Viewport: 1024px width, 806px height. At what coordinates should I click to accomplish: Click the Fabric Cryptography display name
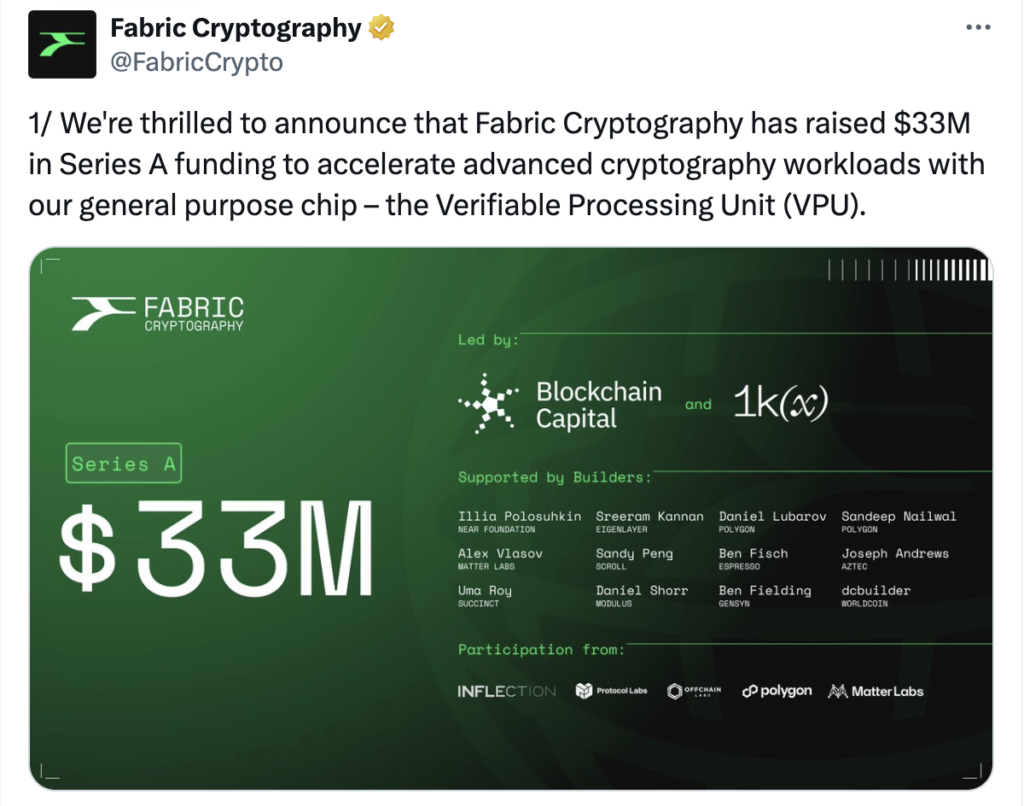pos(235,28)
